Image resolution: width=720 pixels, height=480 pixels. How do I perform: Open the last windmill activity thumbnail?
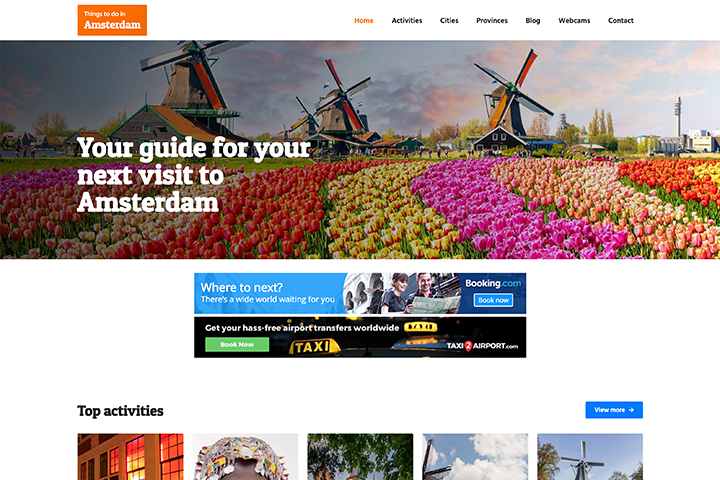pos(590,457)
